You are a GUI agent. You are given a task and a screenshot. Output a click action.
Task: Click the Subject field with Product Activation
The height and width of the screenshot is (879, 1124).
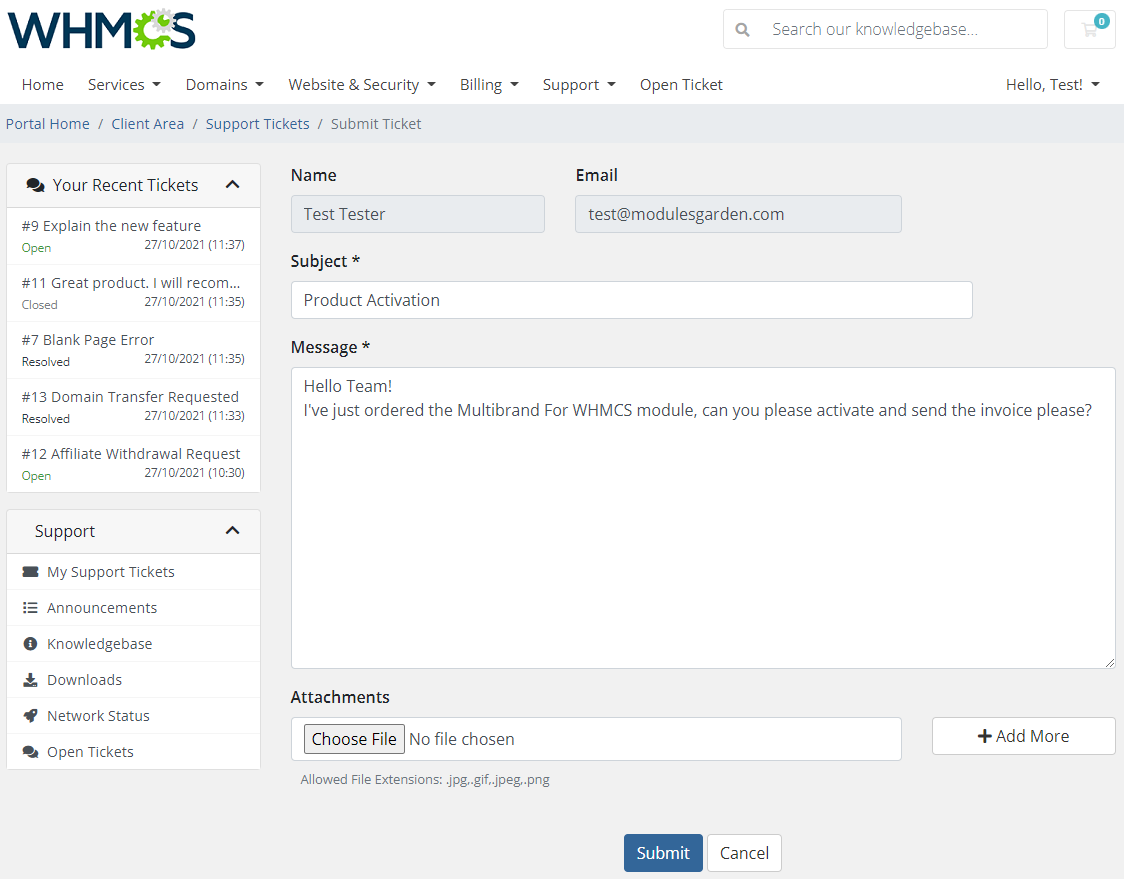(632, 300)
